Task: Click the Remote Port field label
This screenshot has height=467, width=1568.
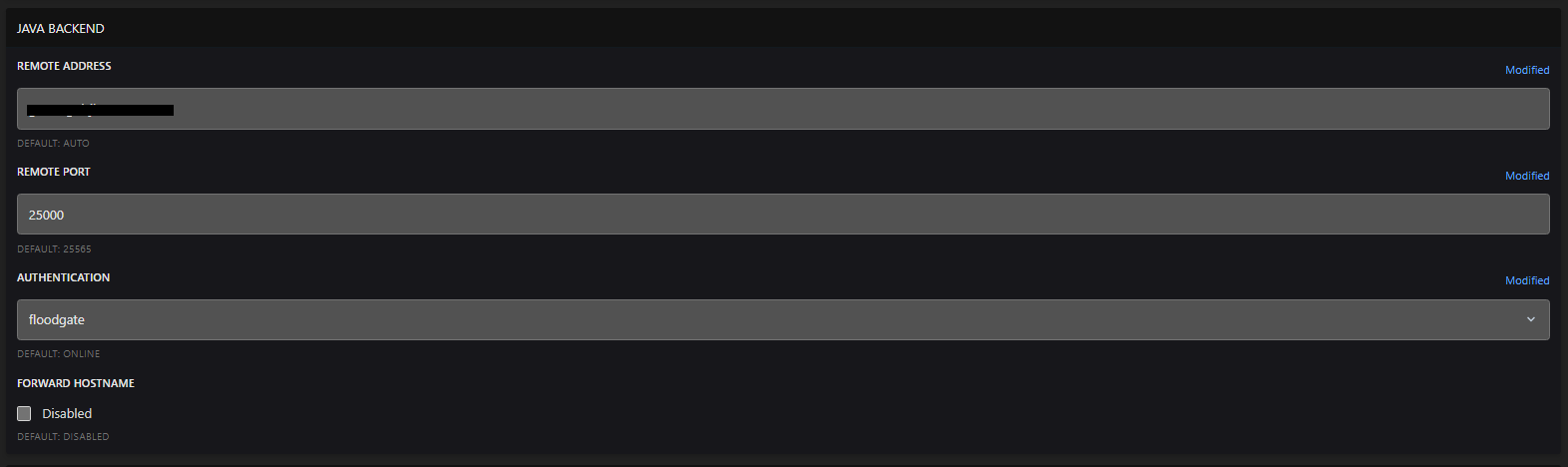Action: 54,172
